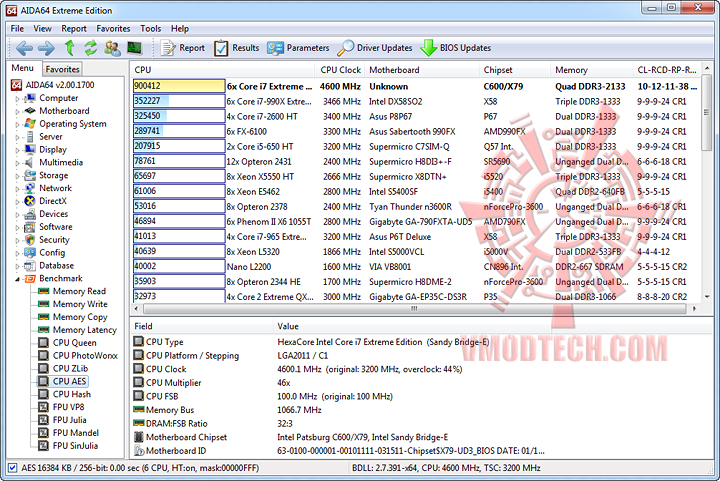Open the Favorites menu
This screenshot has height=481, width=720.
(113, 28)
